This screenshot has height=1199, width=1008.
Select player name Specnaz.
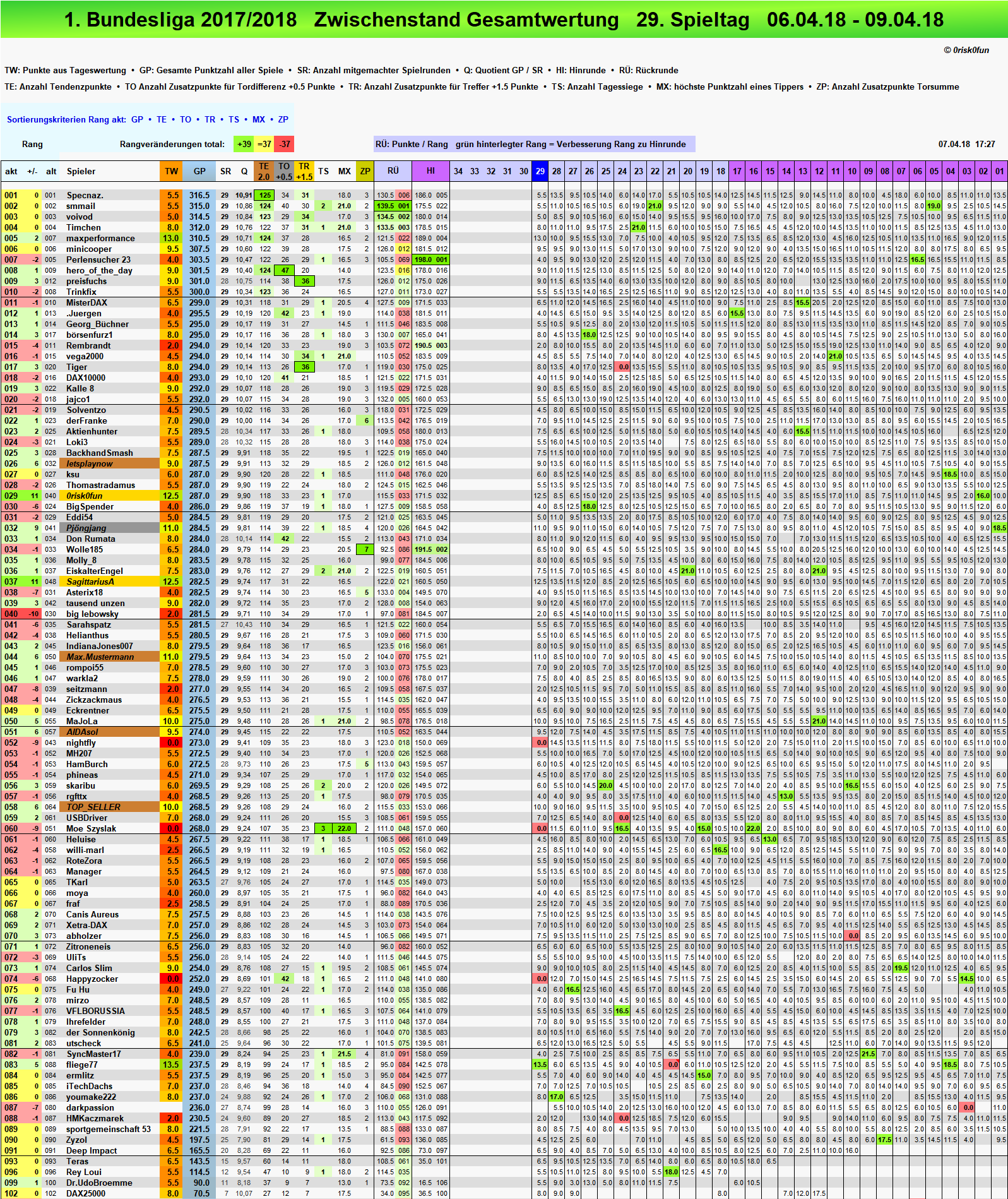tap(85, 195)
